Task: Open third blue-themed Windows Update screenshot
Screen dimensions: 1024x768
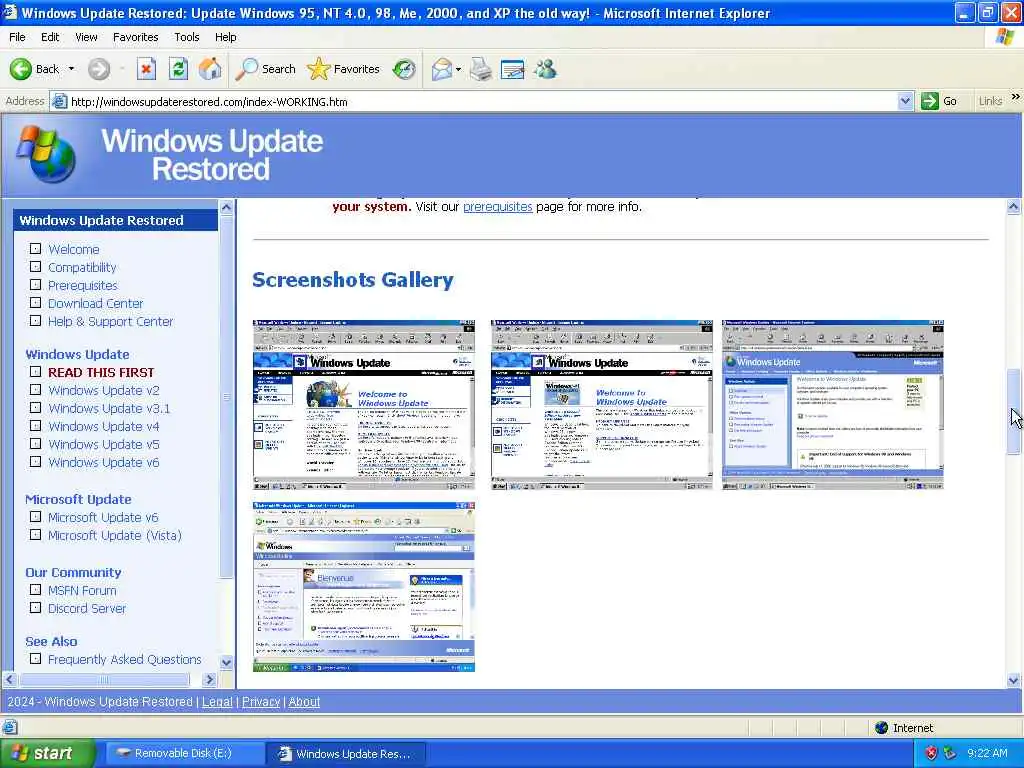Action: pyautogui.click(x=833, y=405)
